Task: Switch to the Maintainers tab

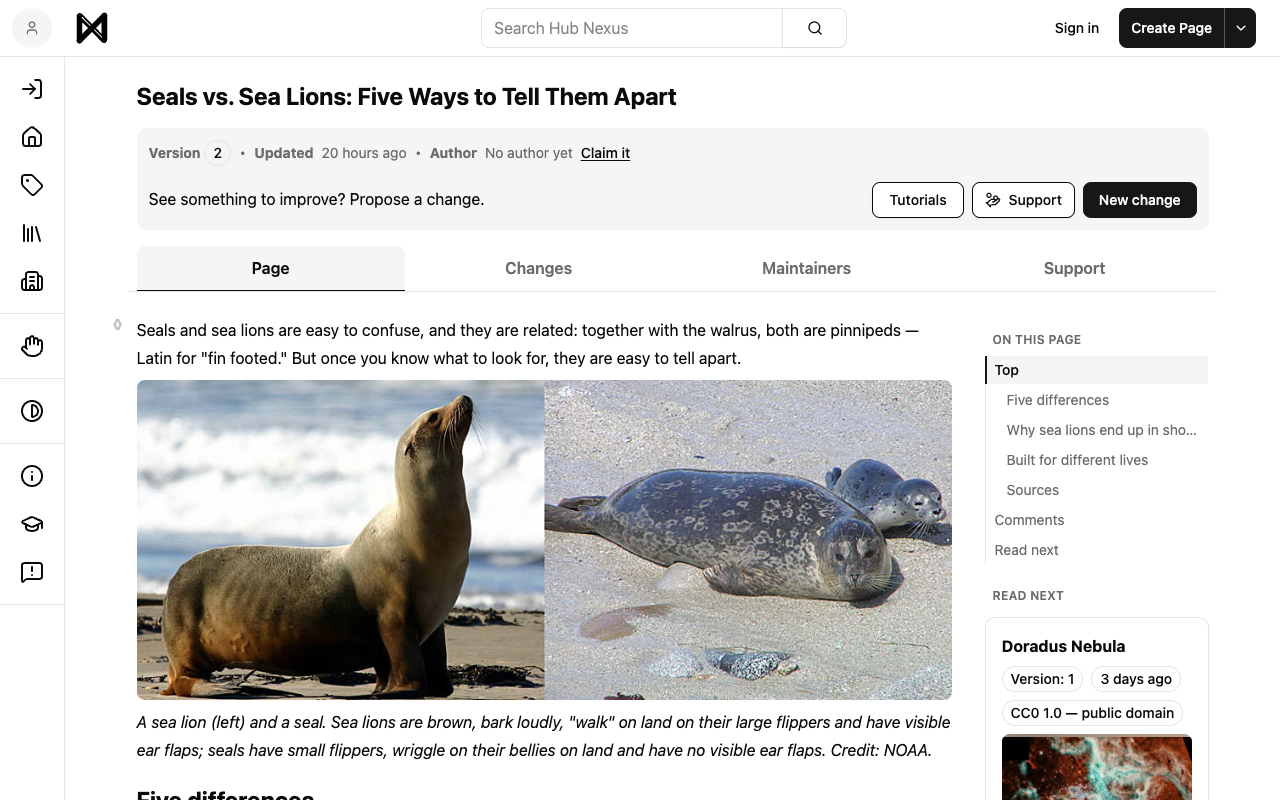Action: 807,268
